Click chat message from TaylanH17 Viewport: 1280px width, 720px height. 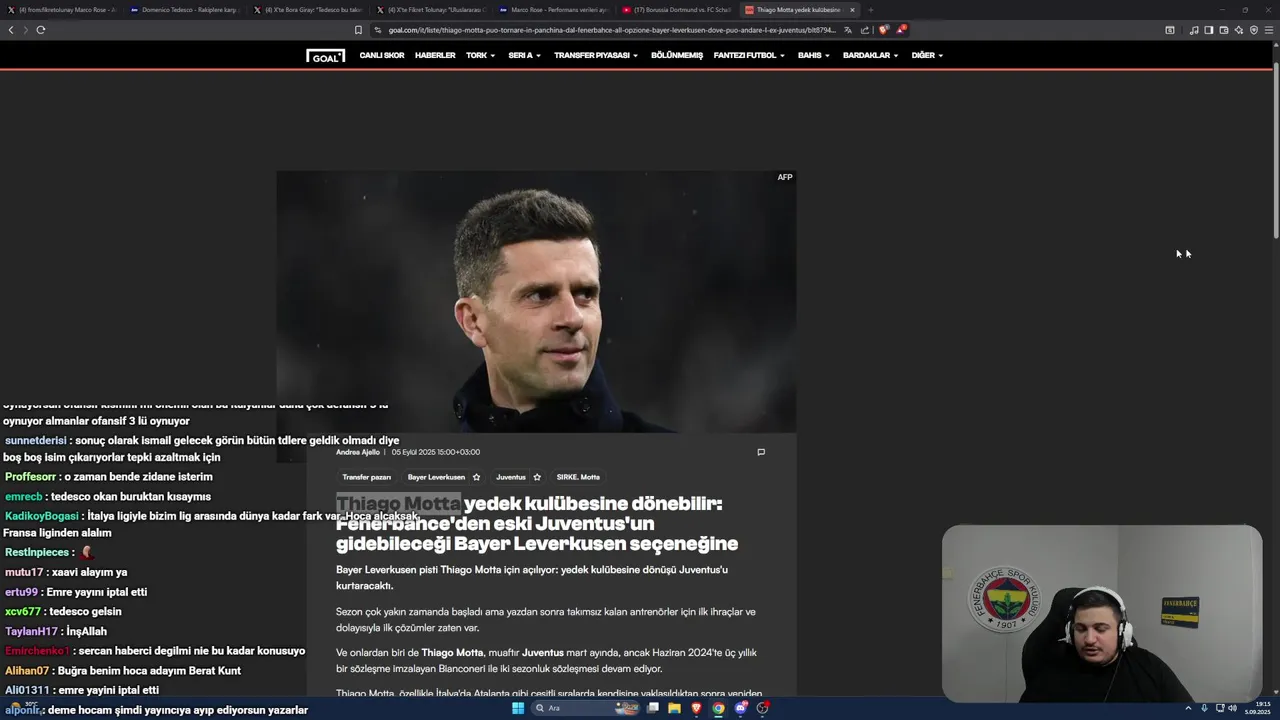click(55, 631)
